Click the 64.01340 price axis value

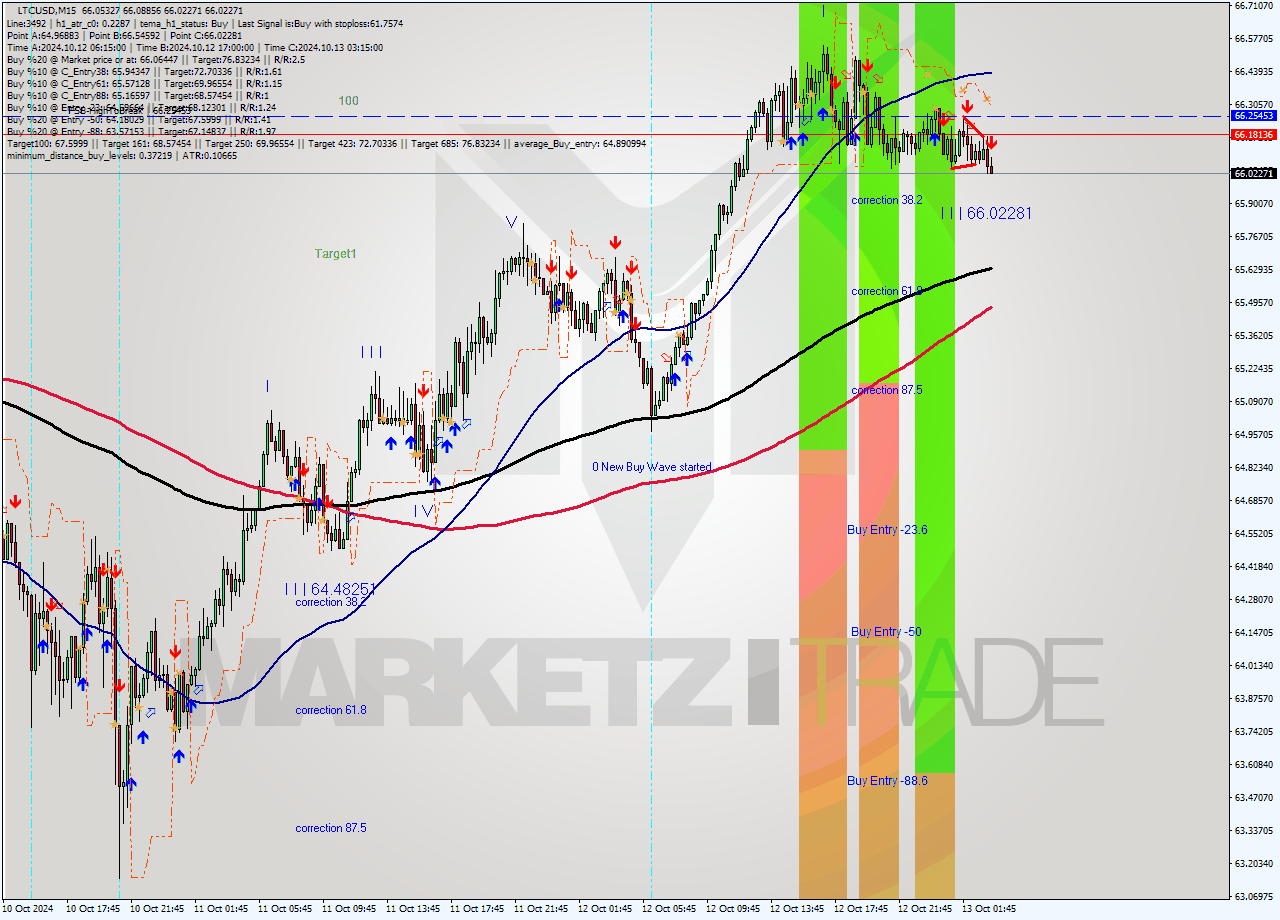(1253, 665)
